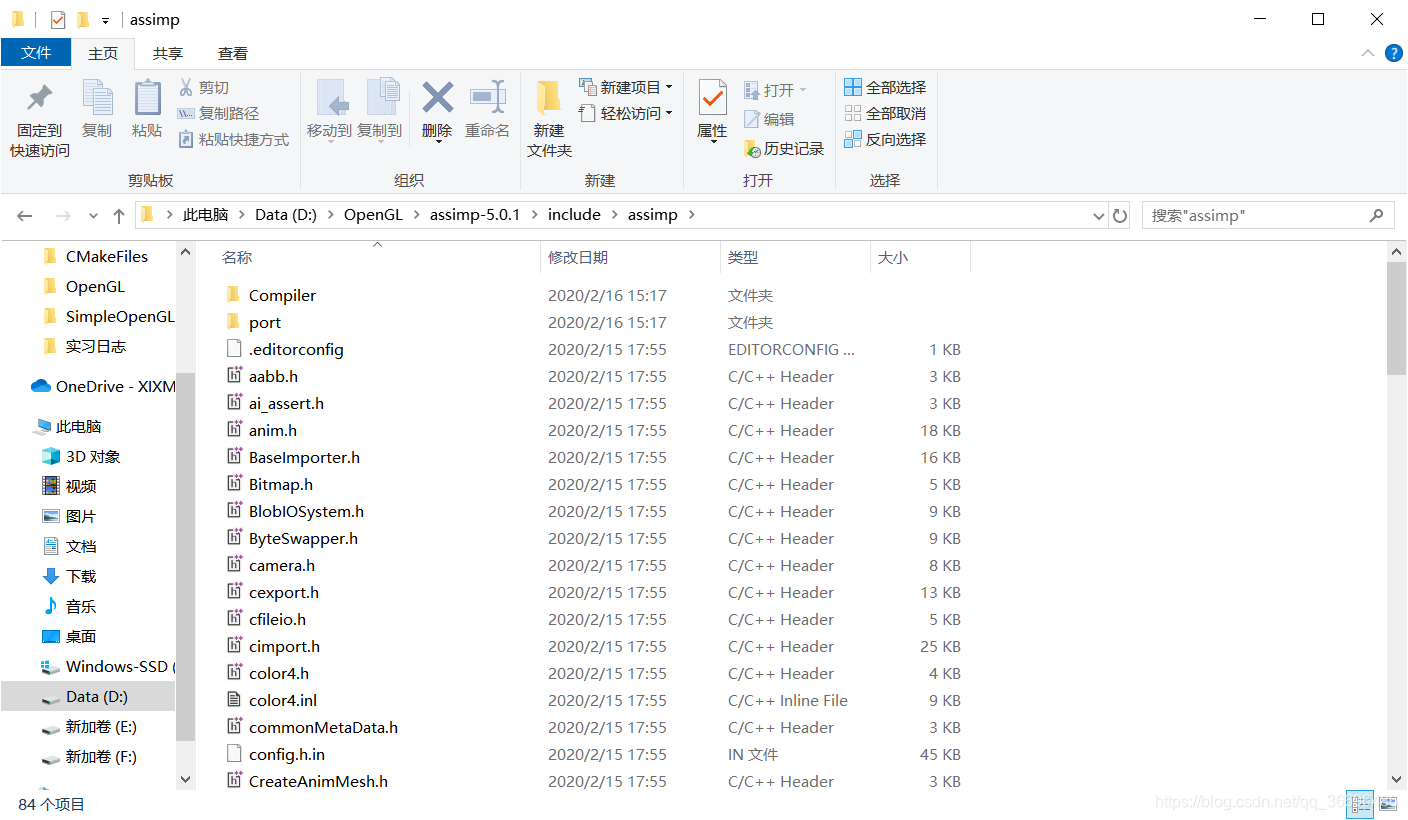This screenshot has height=820, width=1408.
Task: Open the Easy access (轻松访问) dropdown
Action: [626, 113]
